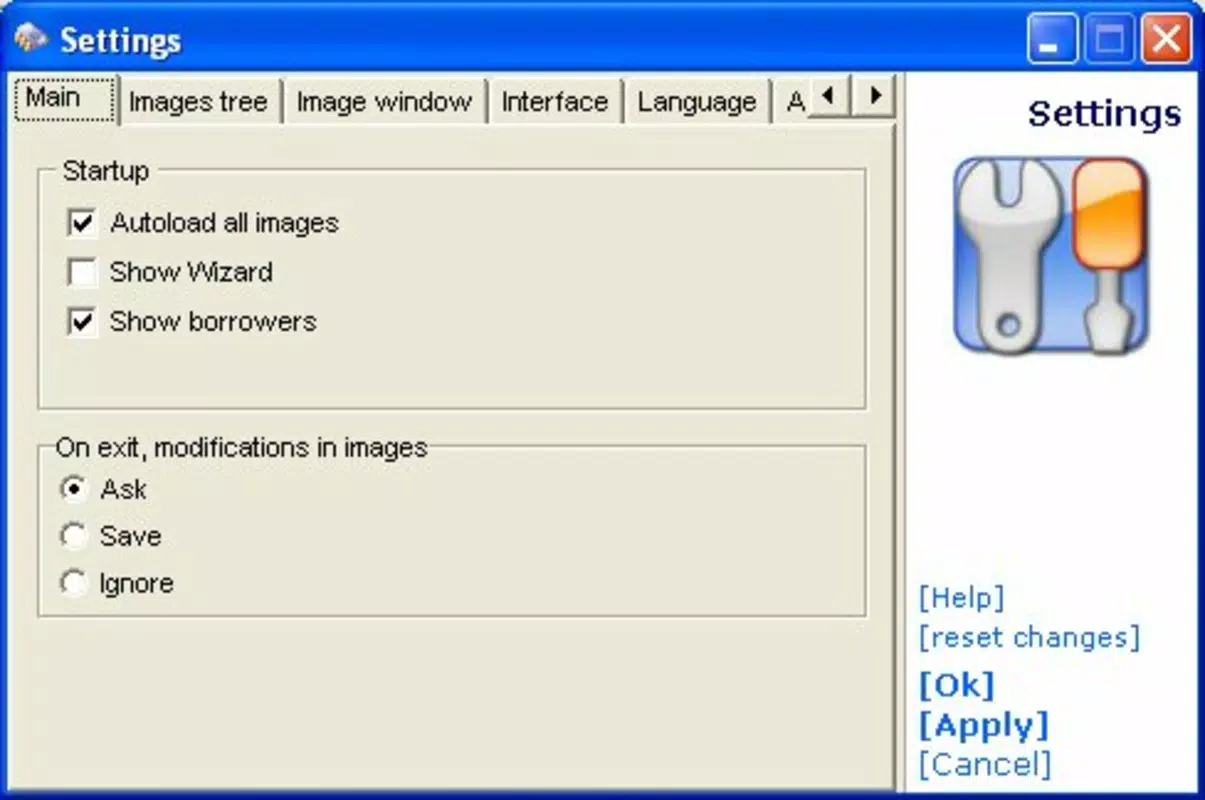Select the Ignore radio option

click(x=73, y=583)
